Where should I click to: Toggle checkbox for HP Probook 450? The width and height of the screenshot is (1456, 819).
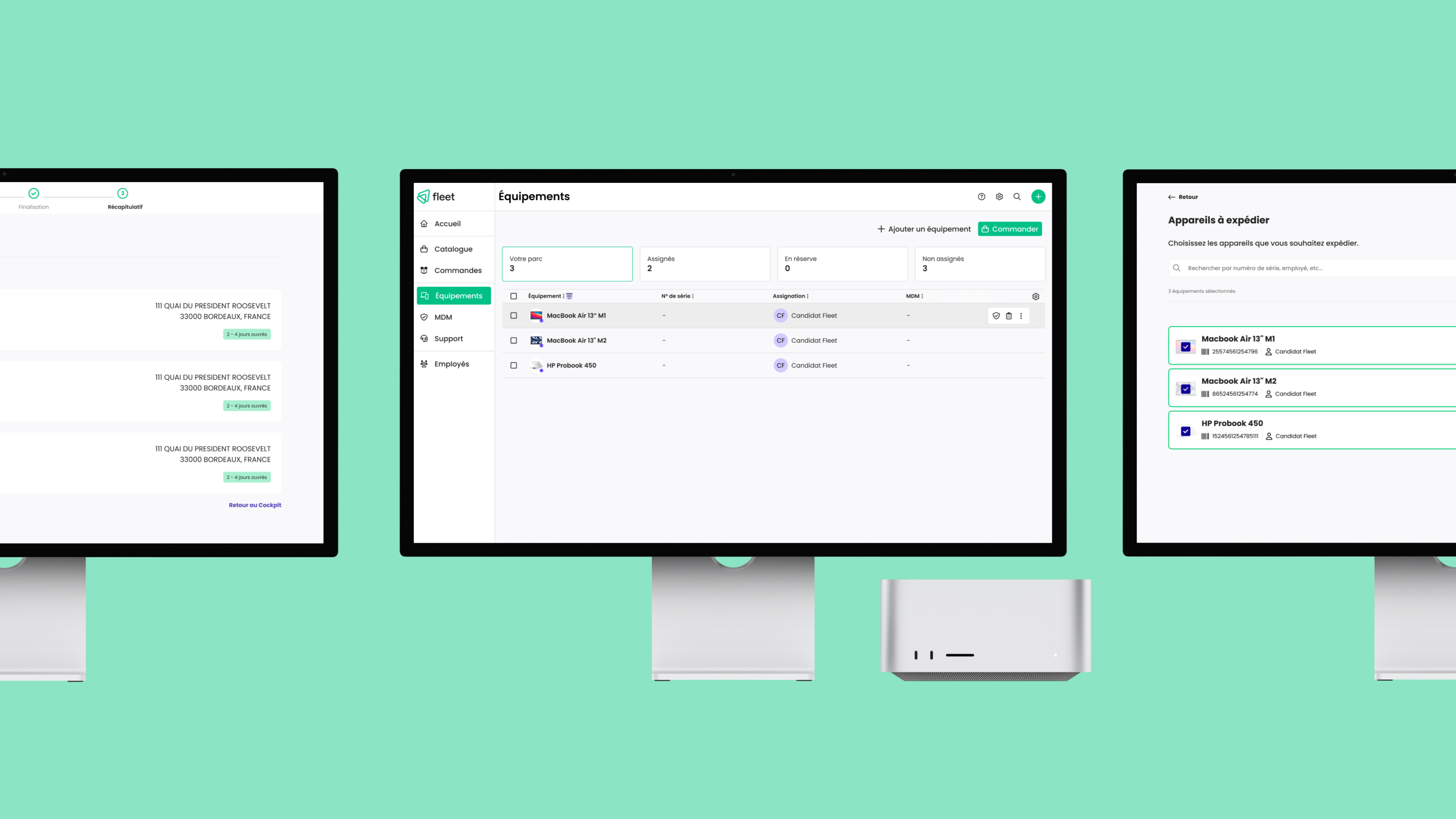(514, 365)
